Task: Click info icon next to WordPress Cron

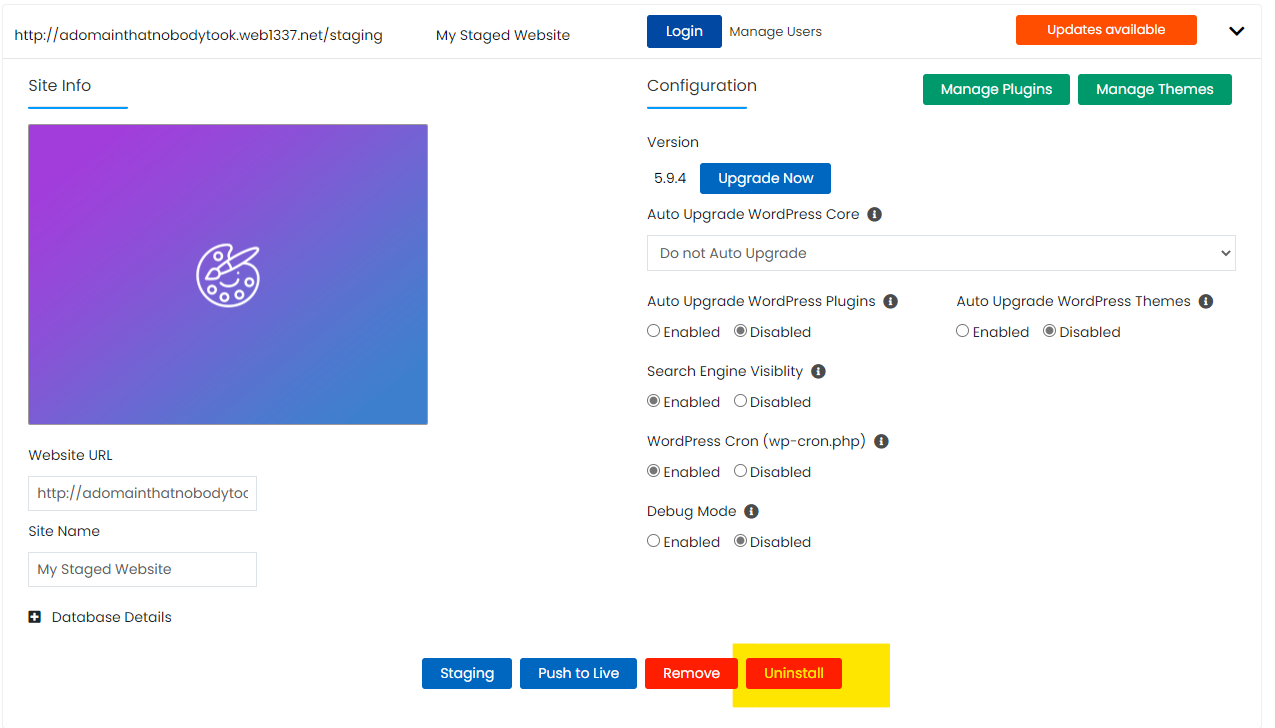Action: 881,442
